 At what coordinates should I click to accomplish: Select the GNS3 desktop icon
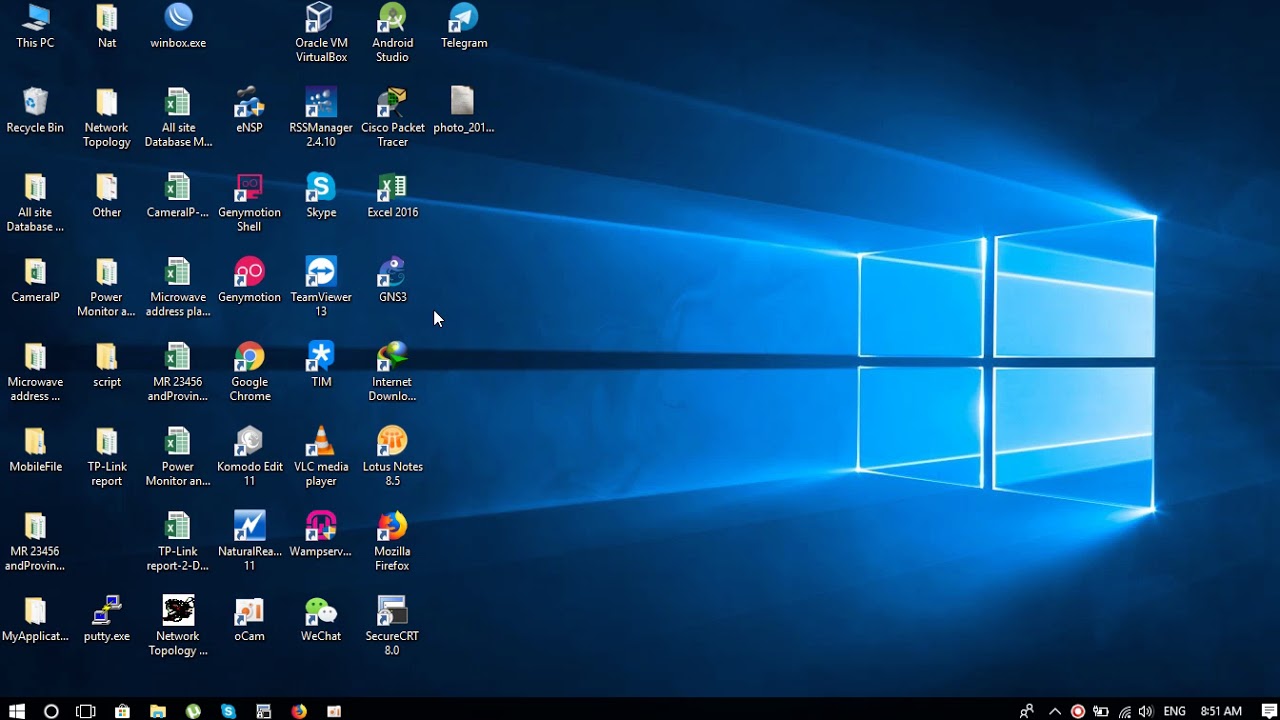click(x=392, y=281)
